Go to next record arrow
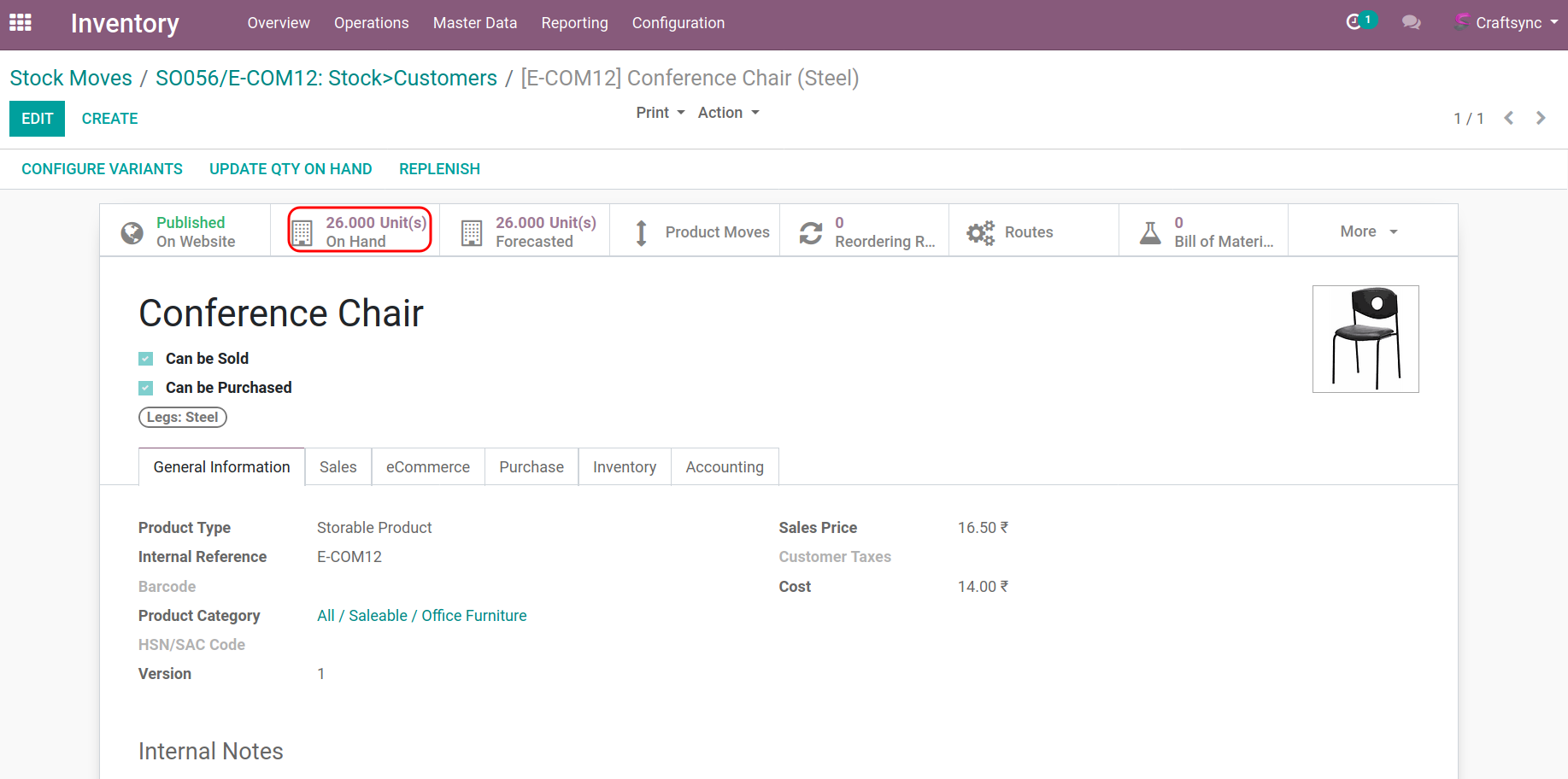Screen dimensions: 1568x779 click(x=1541, y=118)
